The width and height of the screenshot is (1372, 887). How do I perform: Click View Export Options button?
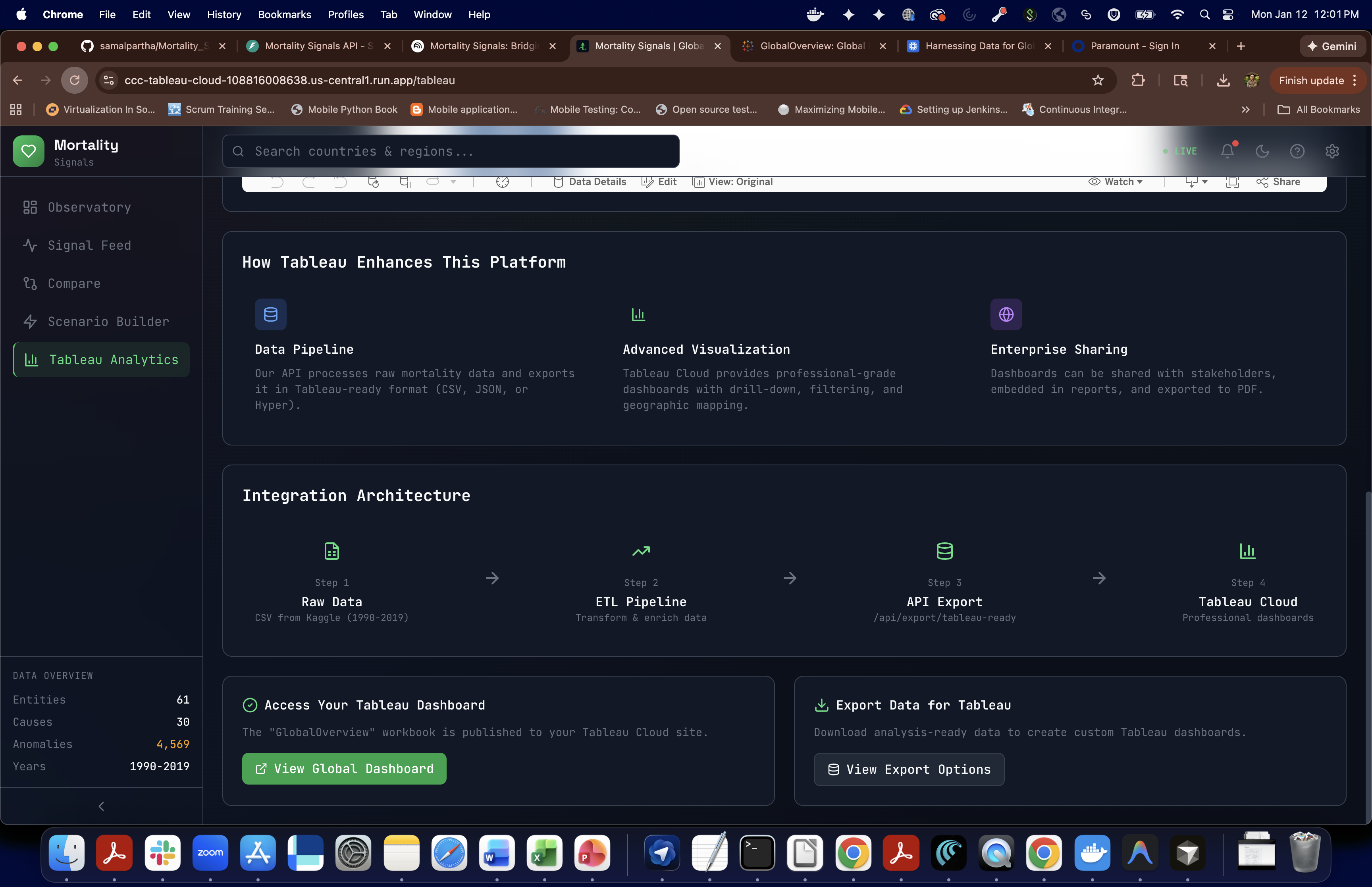point(909,769)
